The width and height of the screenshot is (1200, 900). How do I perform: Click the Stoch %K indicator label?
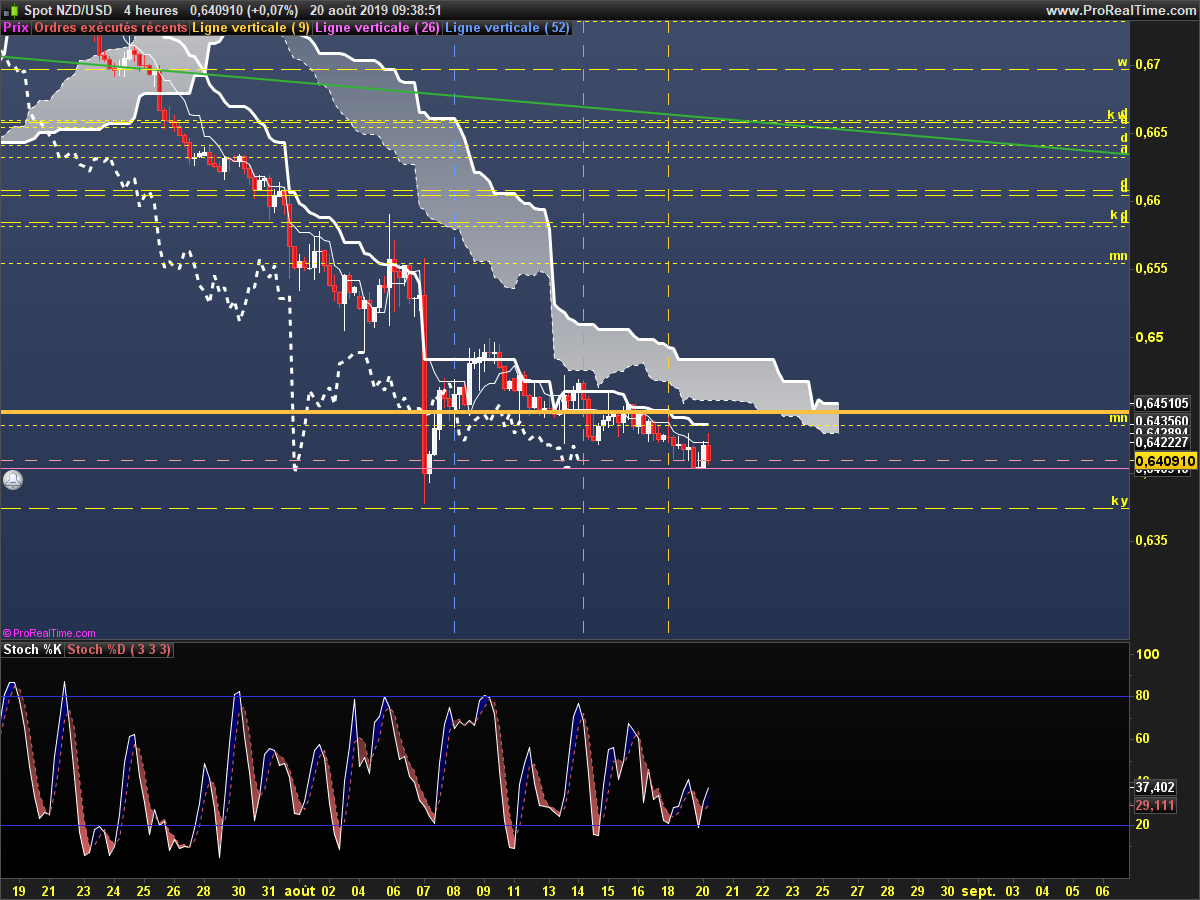click(32, 650)
